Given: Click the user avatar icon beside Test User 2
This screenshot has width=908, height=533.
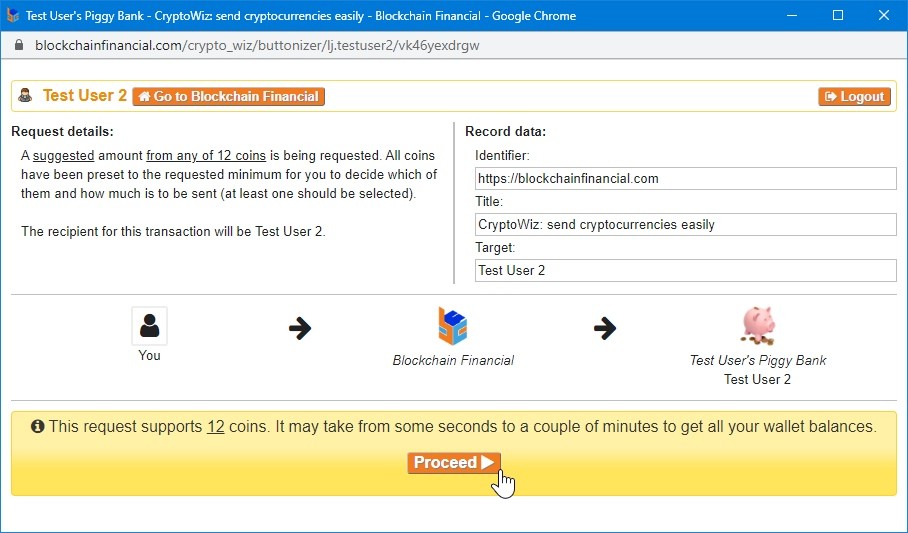Looking at the screenshot, I should click(x=26, y=97).
